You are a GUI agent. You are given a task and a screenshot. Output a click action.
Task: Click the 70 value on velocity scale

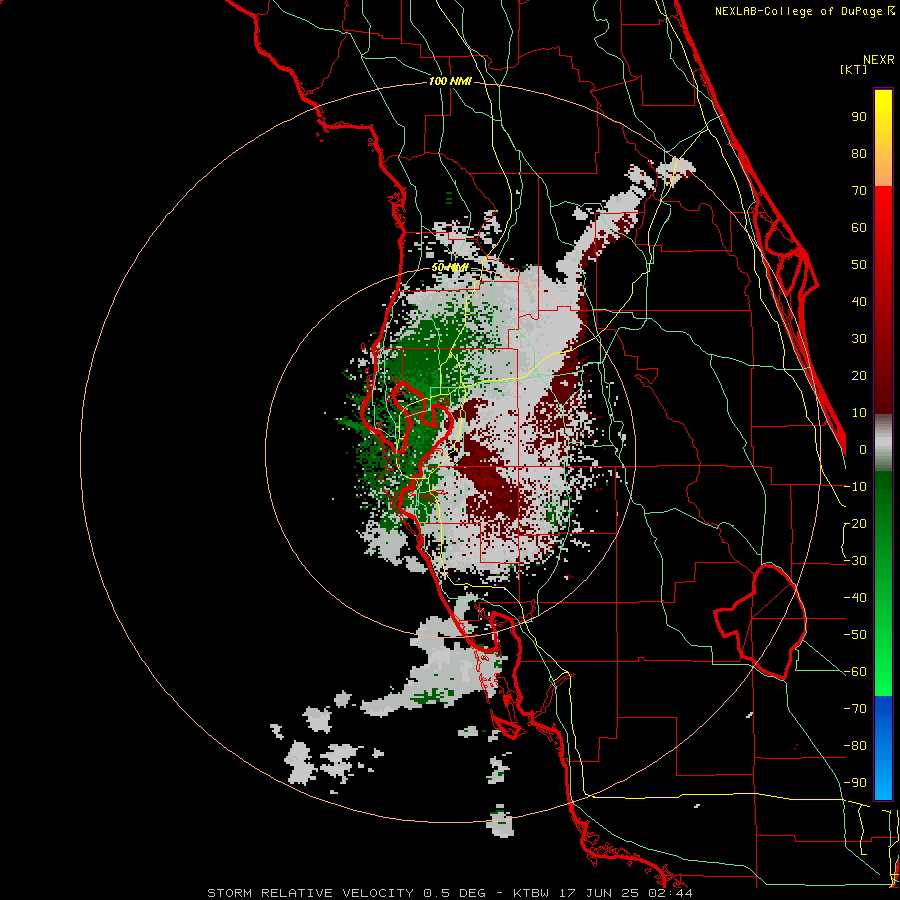pos(859,191)
